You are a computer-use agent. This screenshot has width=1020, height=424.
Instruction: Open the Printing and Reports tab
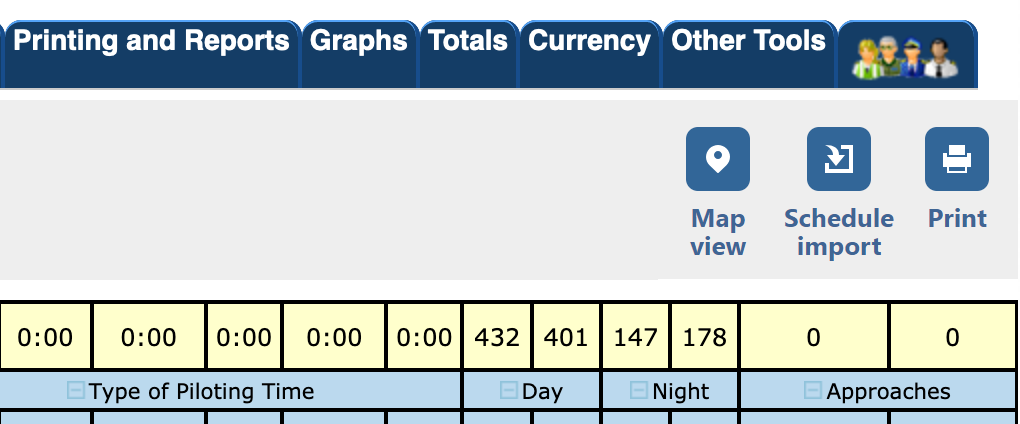(x=151, y=42)
